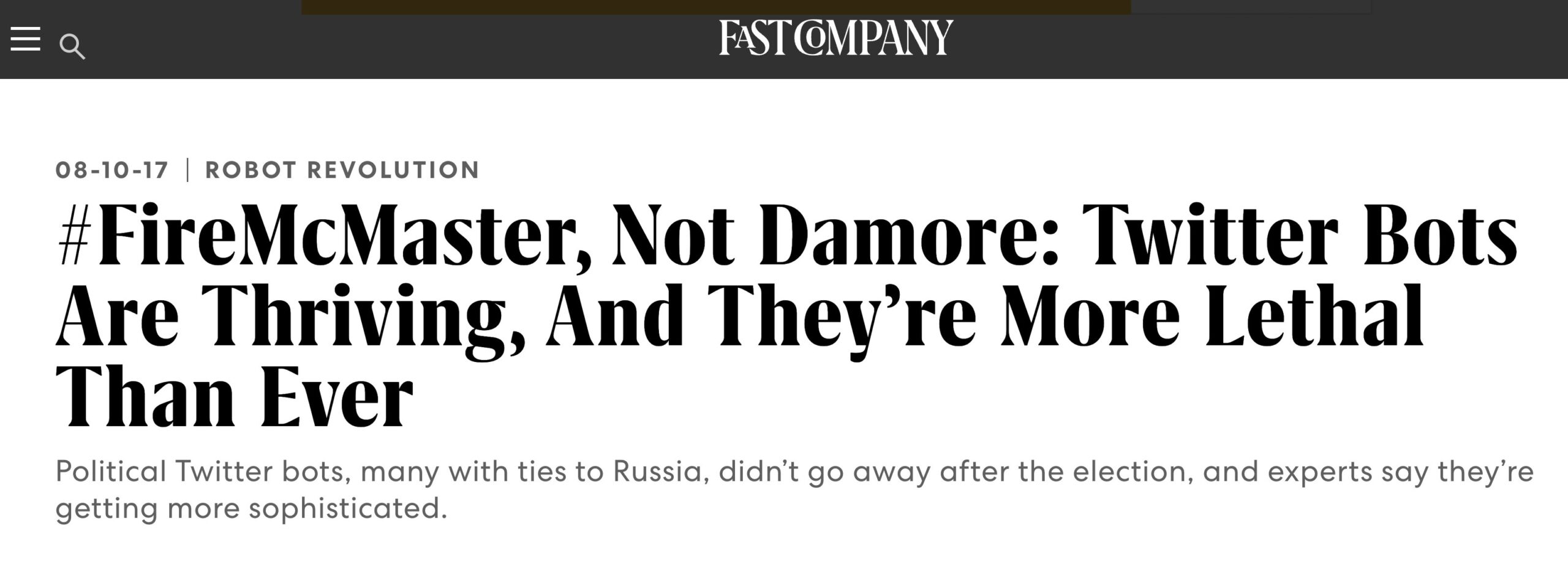Screen dimensions: 1568x564
Task: Go to homepage via Fast Company logo
Action: (836, 38)
